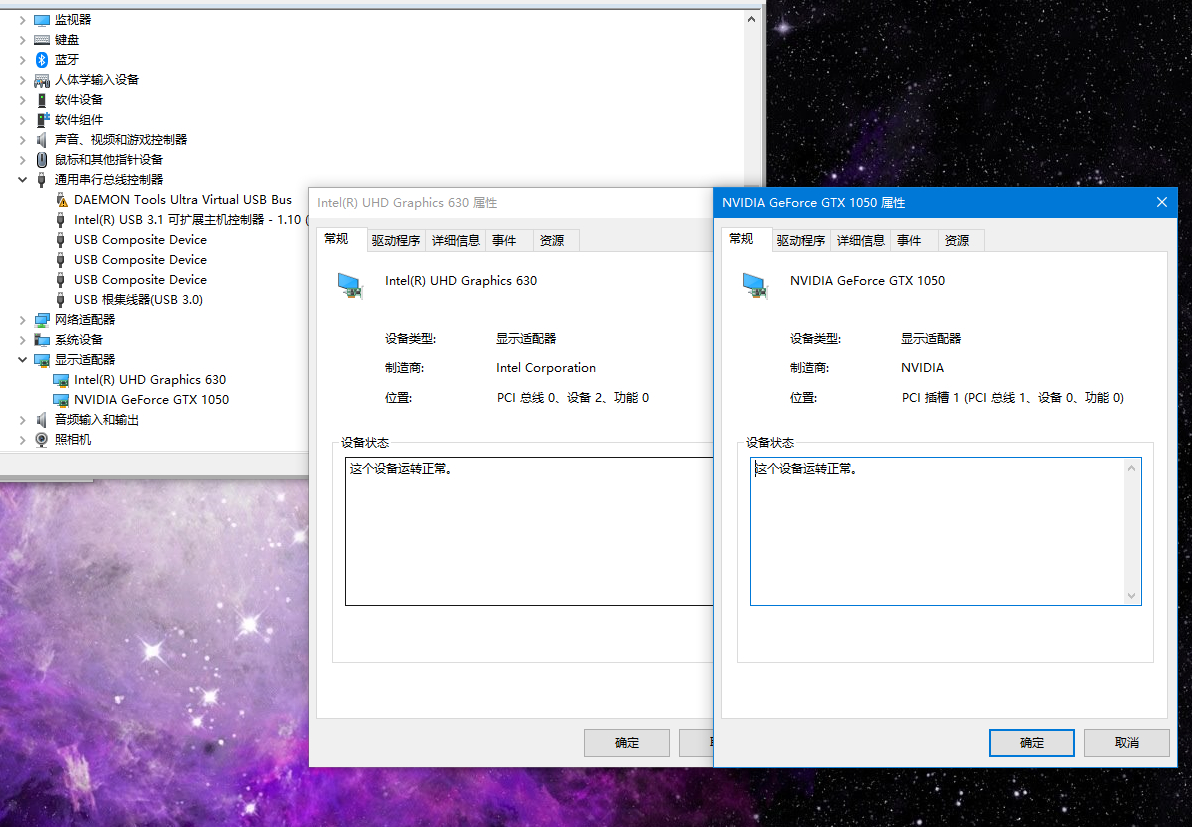Click the icon beside 人体学输入设备
Viewport: 1192px width, 827px height.
(x=42, y=80)
